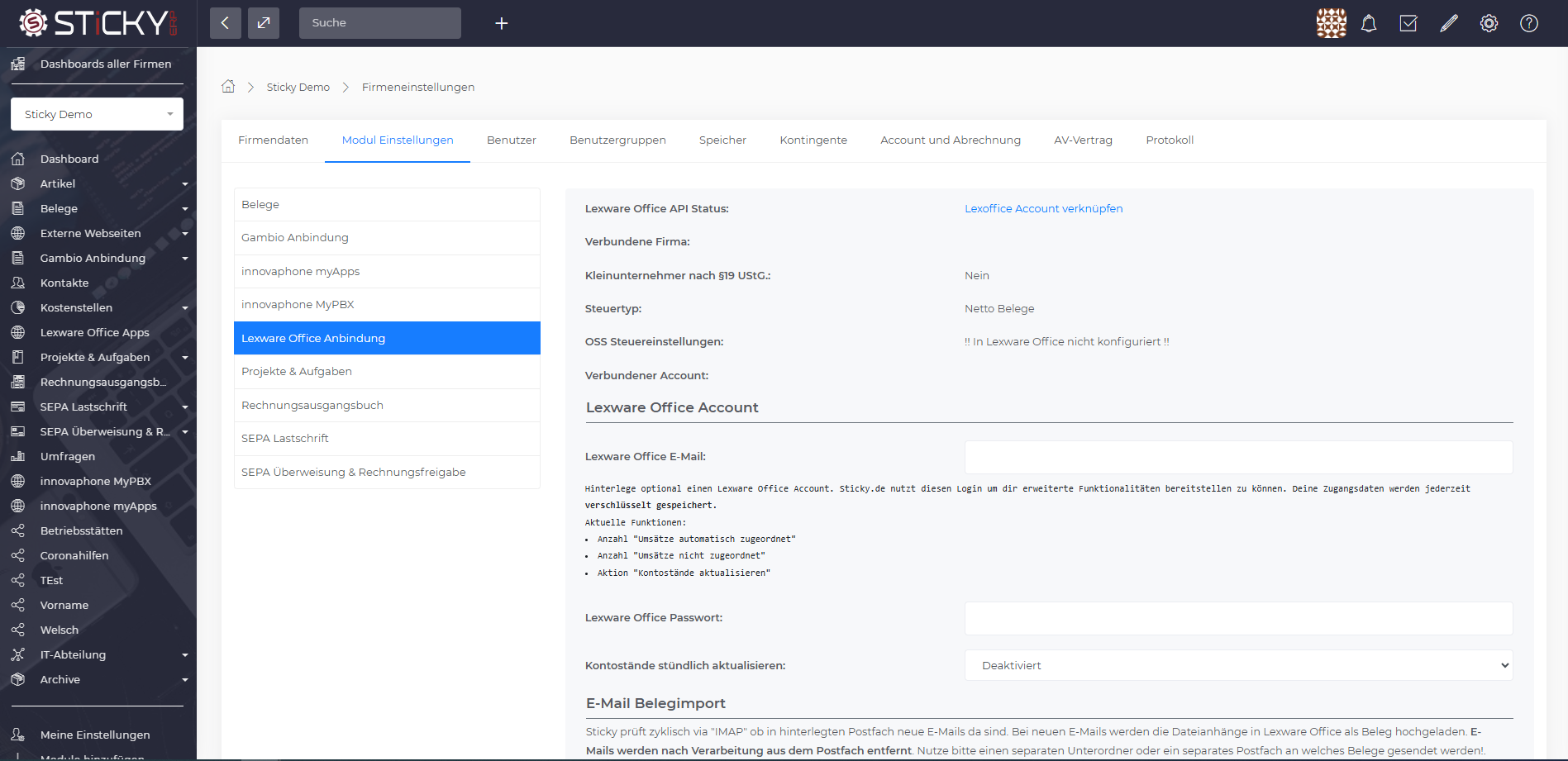The image size is (1568, 761).
Task: Click the plus icon next to search
Action: [501, 23]
